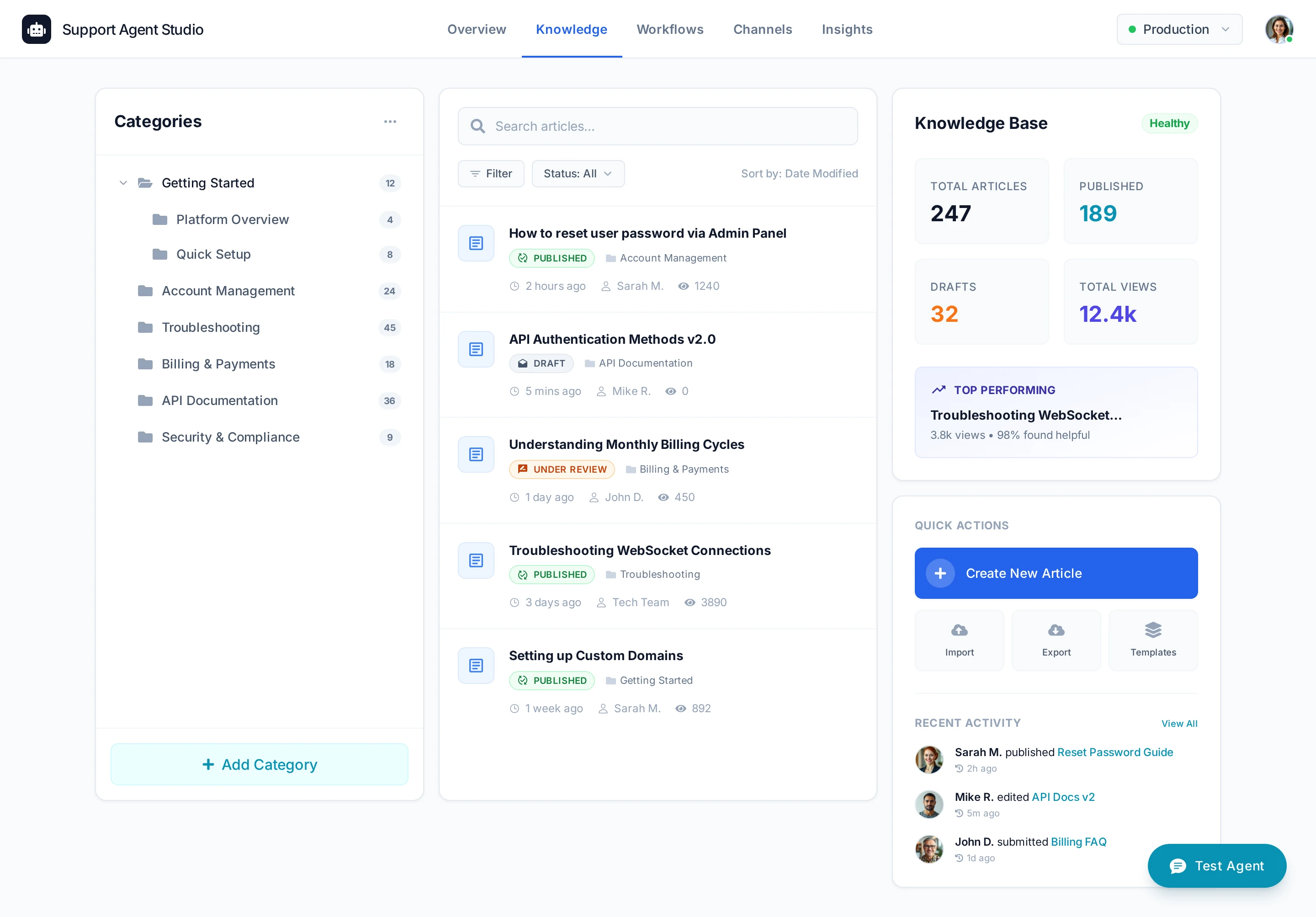Open the Filter options button
1316x917 pixels.
click(491, 174)
